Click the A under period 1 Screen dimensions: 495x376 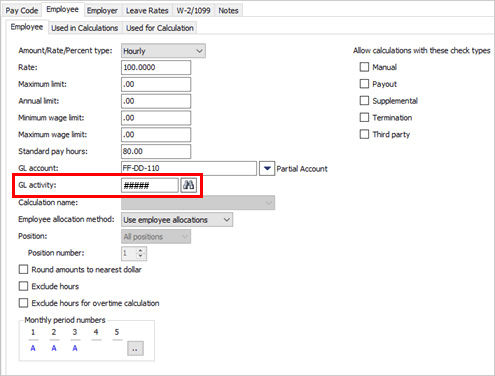point(33,348)
